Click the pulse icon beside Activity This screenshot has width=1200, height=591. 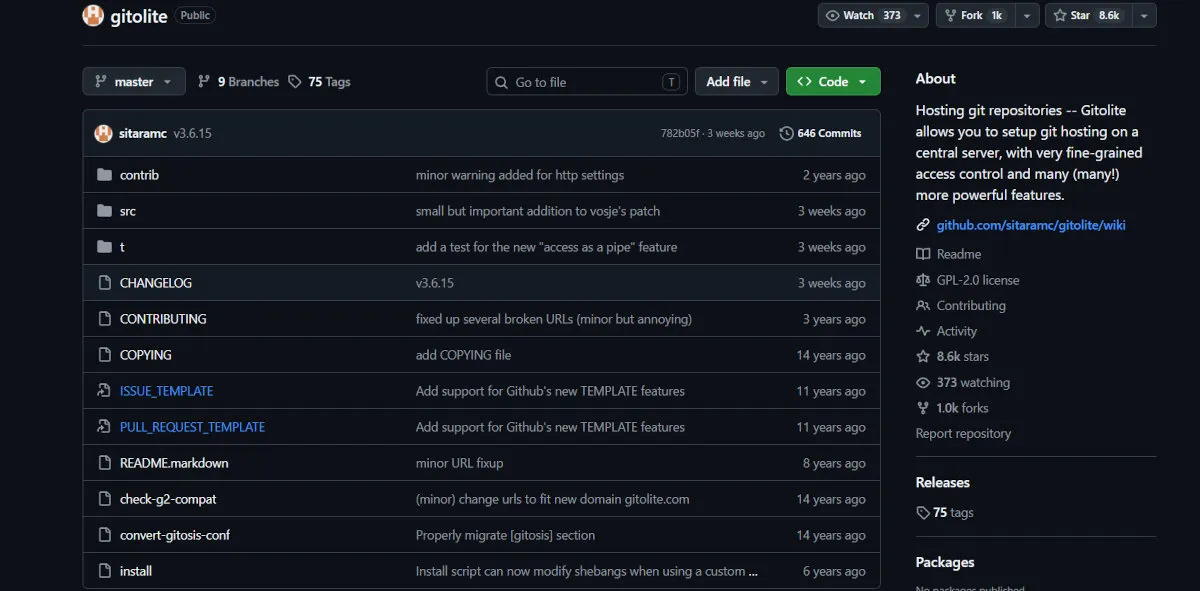(x=923, y=331)
